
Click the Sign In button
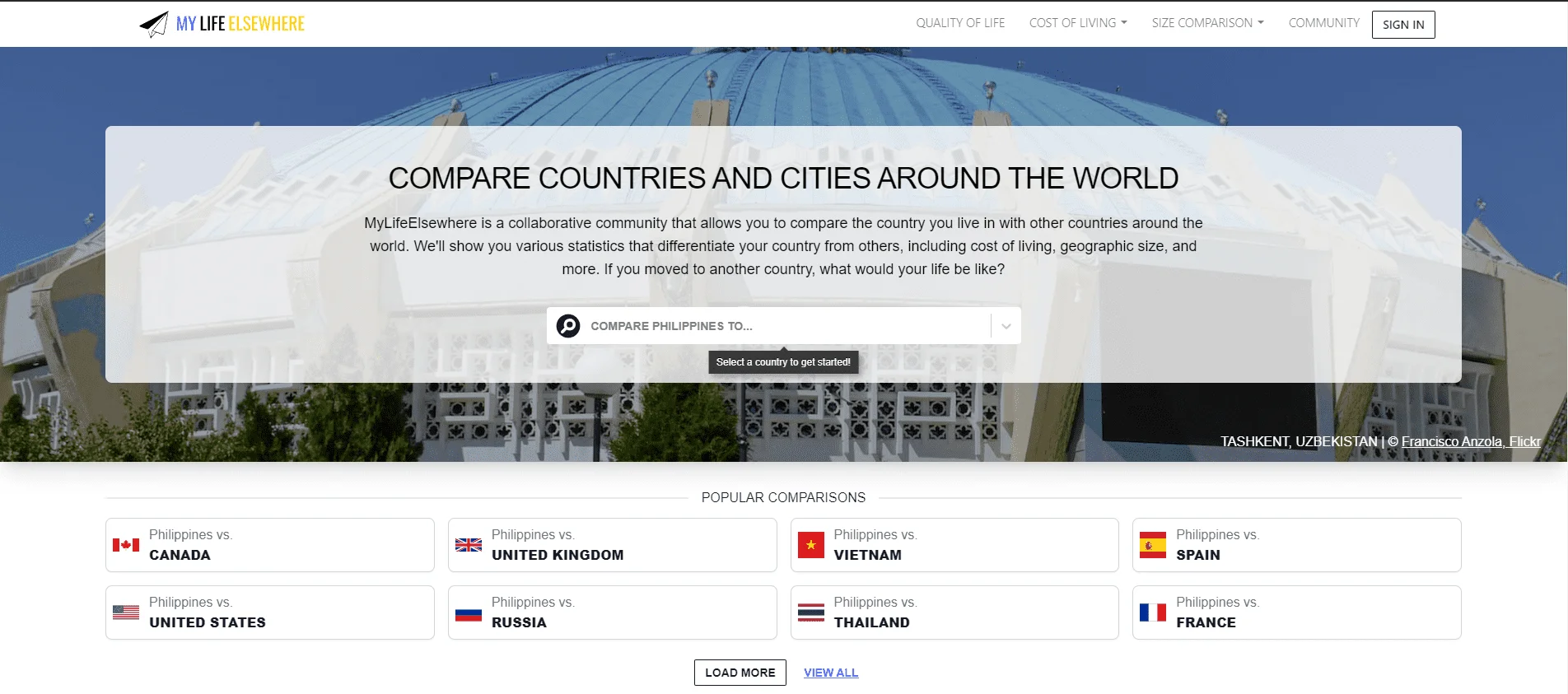pos(1403,25)
